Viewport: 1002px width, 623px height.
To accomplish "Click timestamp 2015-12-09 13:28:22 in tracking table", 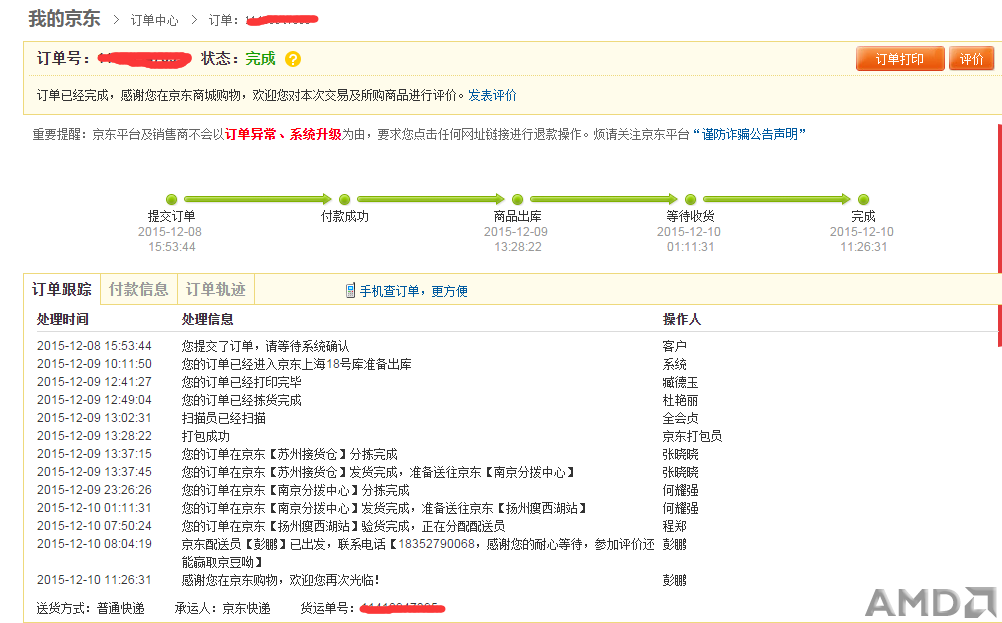I will (x=95, y=436).
